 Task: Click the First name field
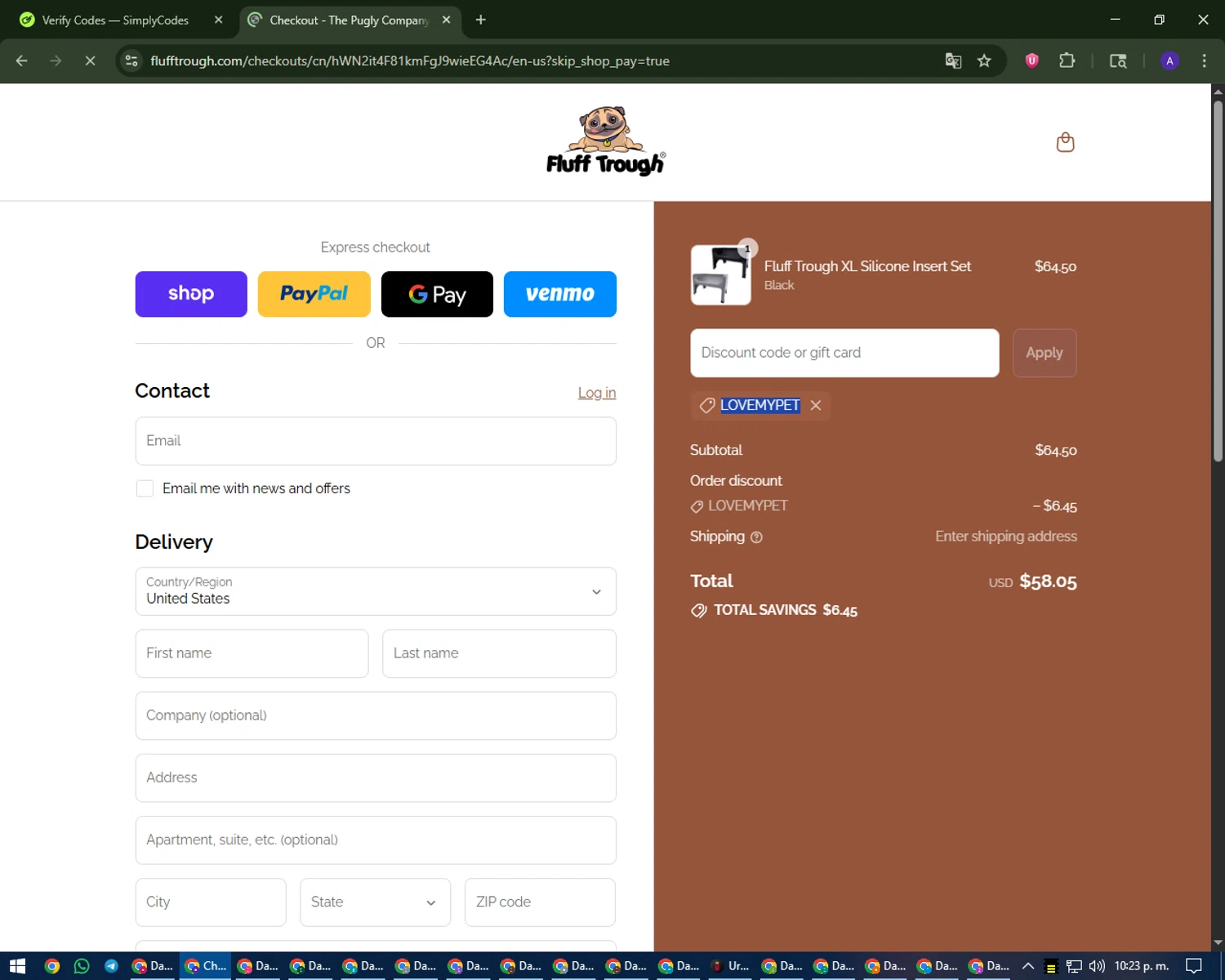coord(252,653)
